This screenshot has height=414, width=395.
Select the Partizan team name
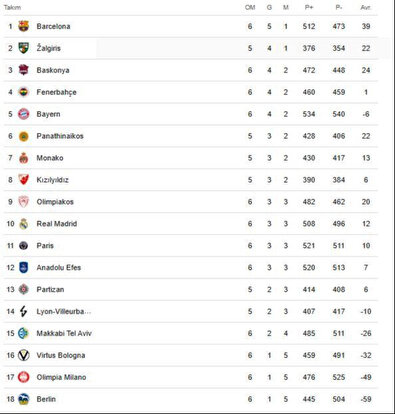tap(50, 290)
